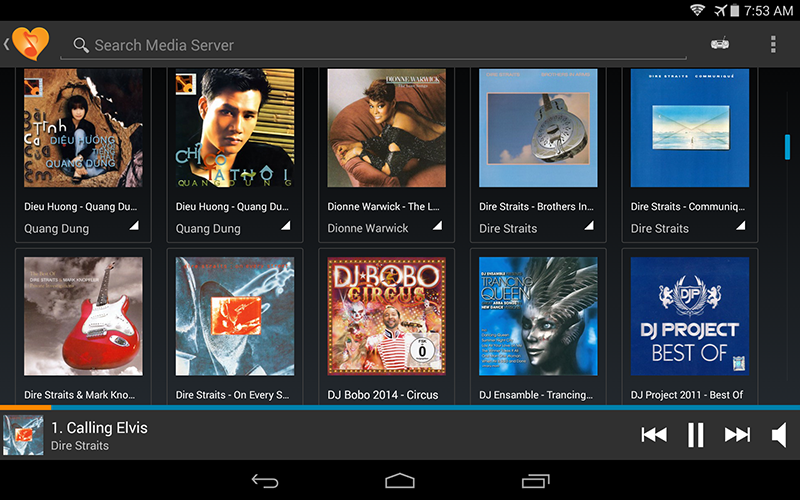
Task: Tap artist name 'Dionne Warwick'
Action: tap(368, 229)
